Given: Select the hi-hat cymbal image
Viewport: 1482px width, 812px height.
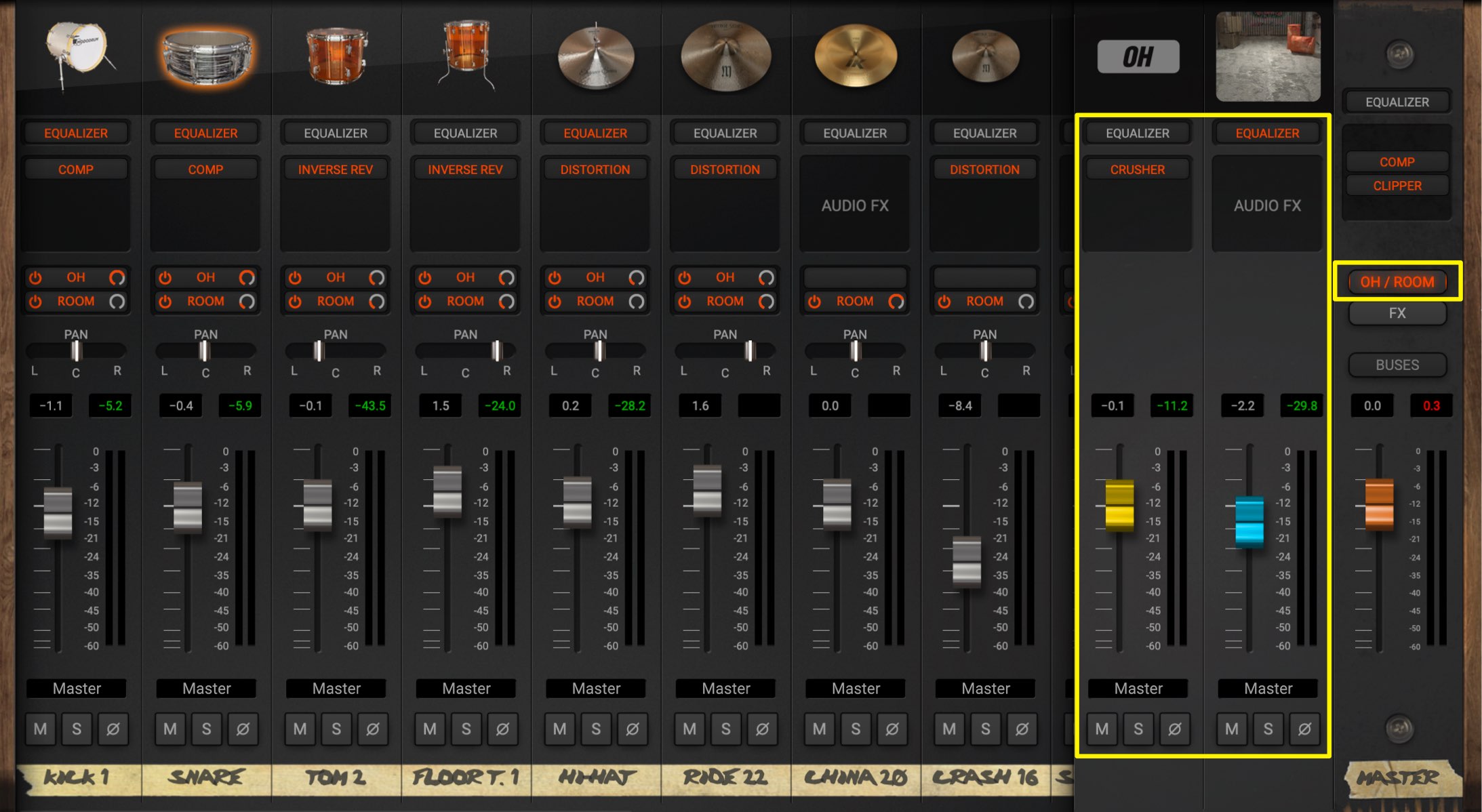Looking at the screenshot, I should pos(596,57).
